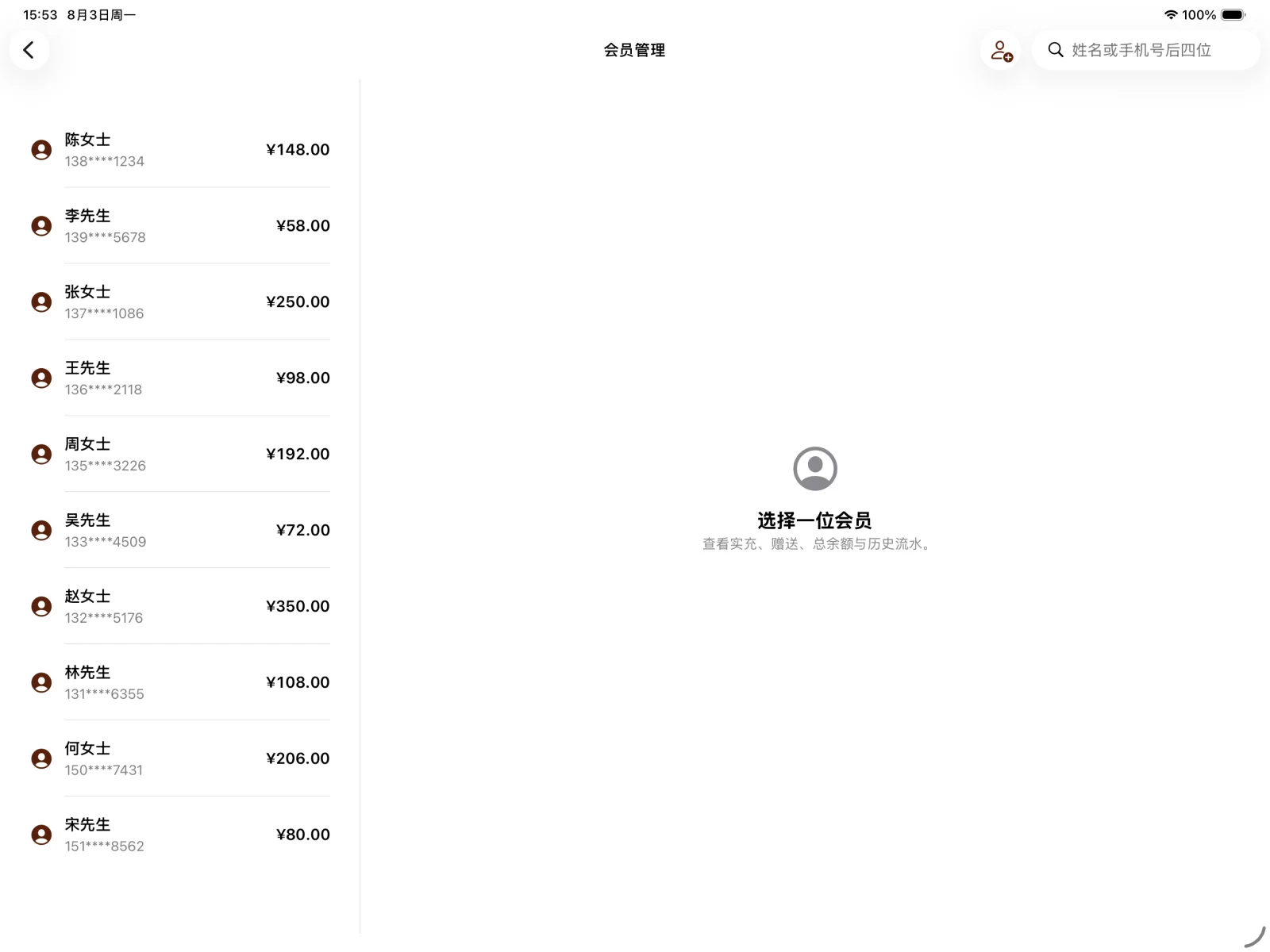Click phone number 133****4509
The image size is (1270, 952).
tap(106, 543)
